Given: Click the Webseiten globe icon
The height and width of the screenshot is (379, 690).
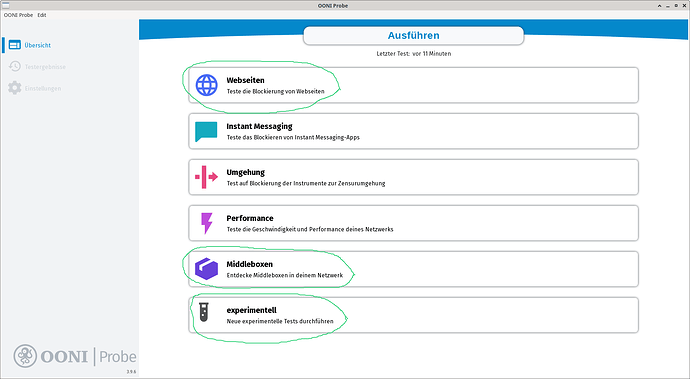Looking at the screenshot, I should (x=206, y=85).
